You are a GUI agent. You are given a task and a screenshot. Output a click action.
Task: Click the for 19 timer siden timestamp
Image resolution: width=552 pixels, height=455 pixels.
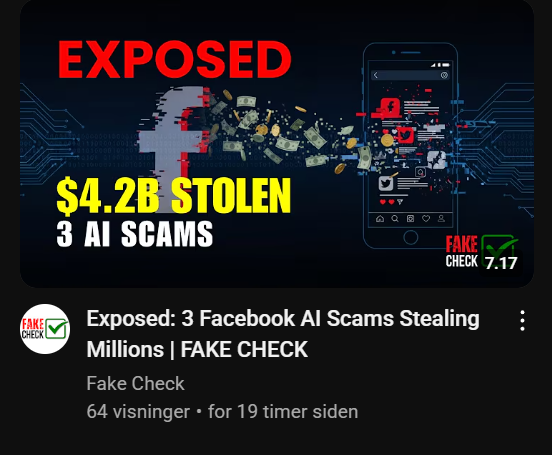[x=283, y=411]
